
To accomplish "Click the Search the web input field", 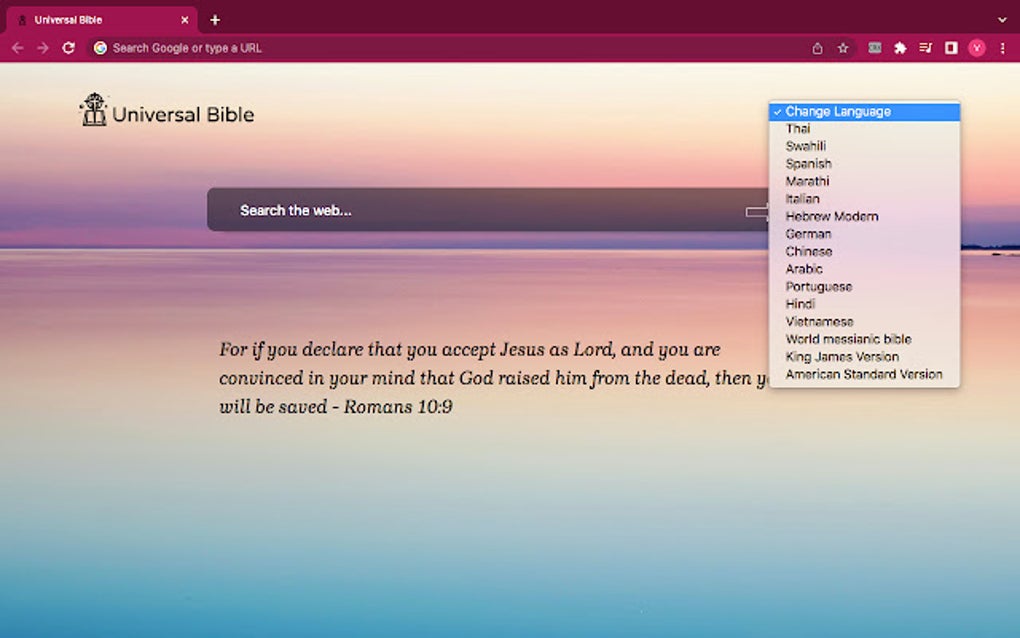I will [450, 210].
